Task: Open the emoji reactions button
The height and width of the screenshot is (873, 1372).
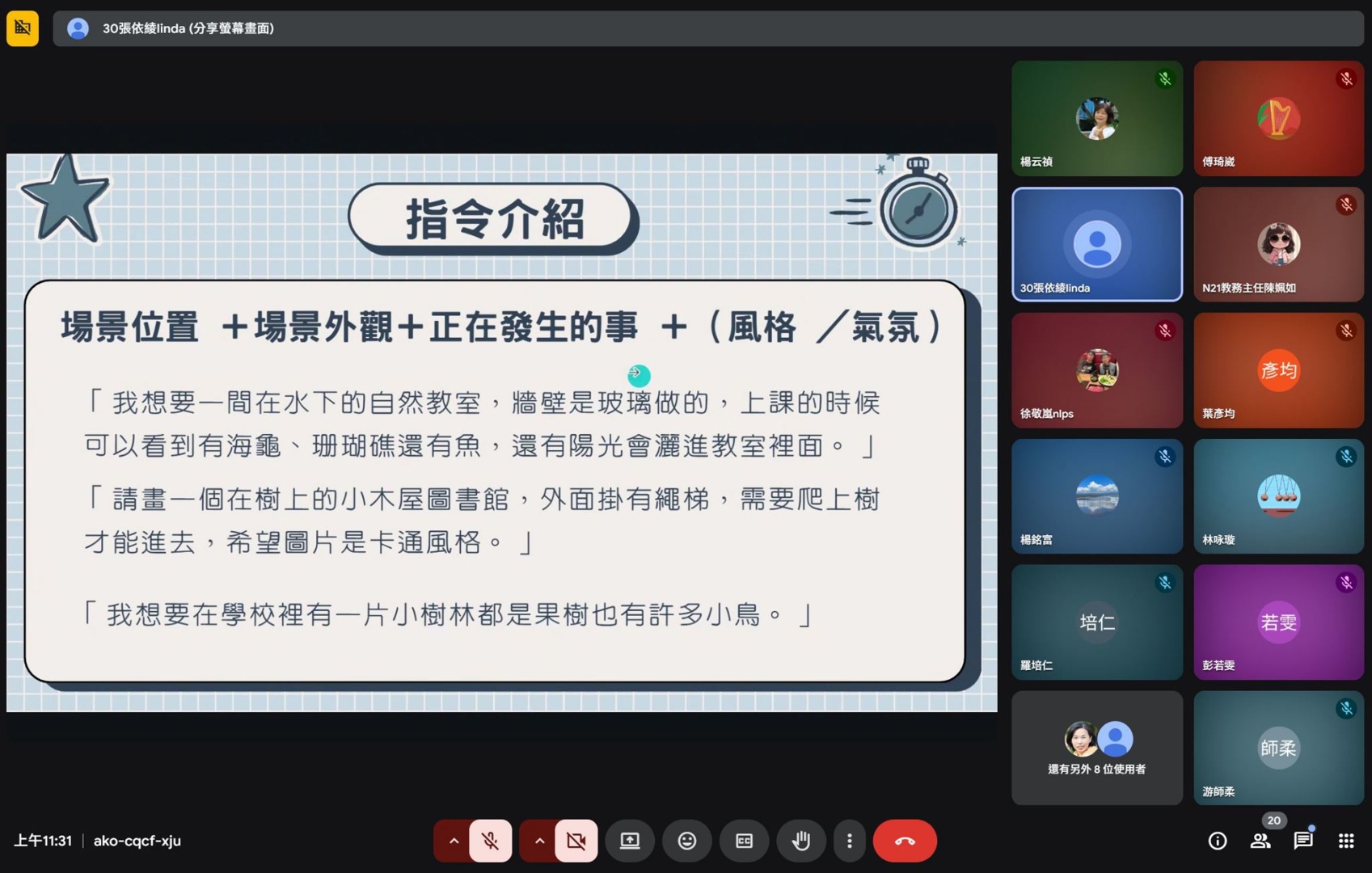Action: click(x=687, y=841)
